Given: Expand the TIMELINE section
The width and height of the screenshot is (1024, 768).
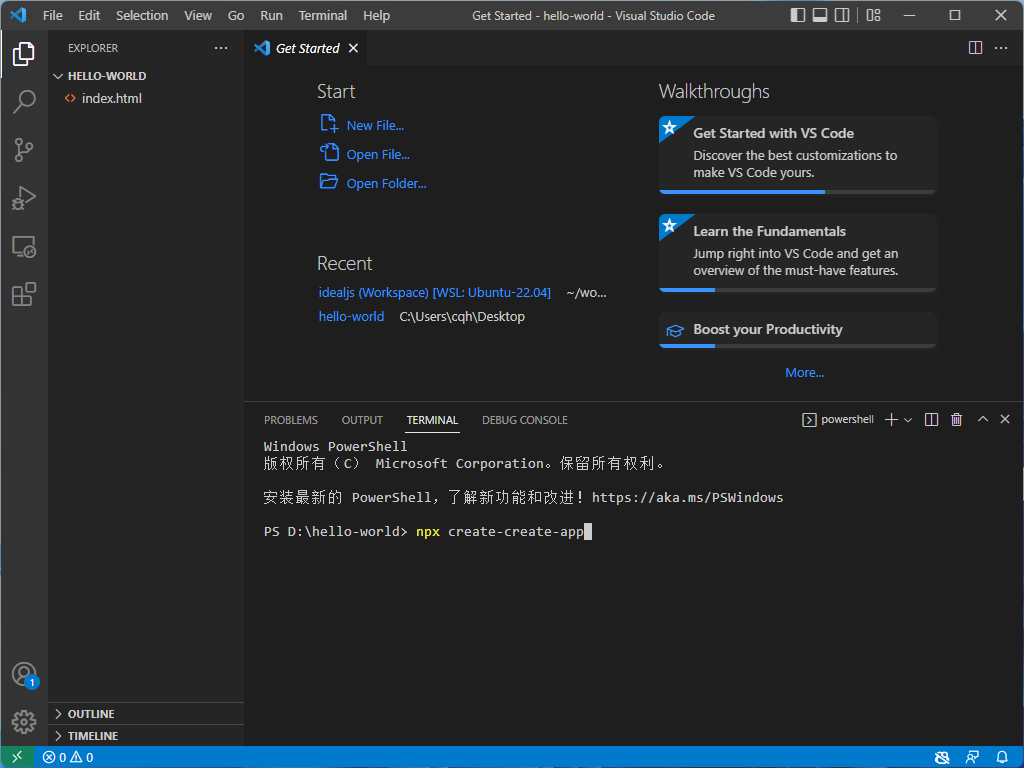Looking at the screenshot, I should (58, 736).
